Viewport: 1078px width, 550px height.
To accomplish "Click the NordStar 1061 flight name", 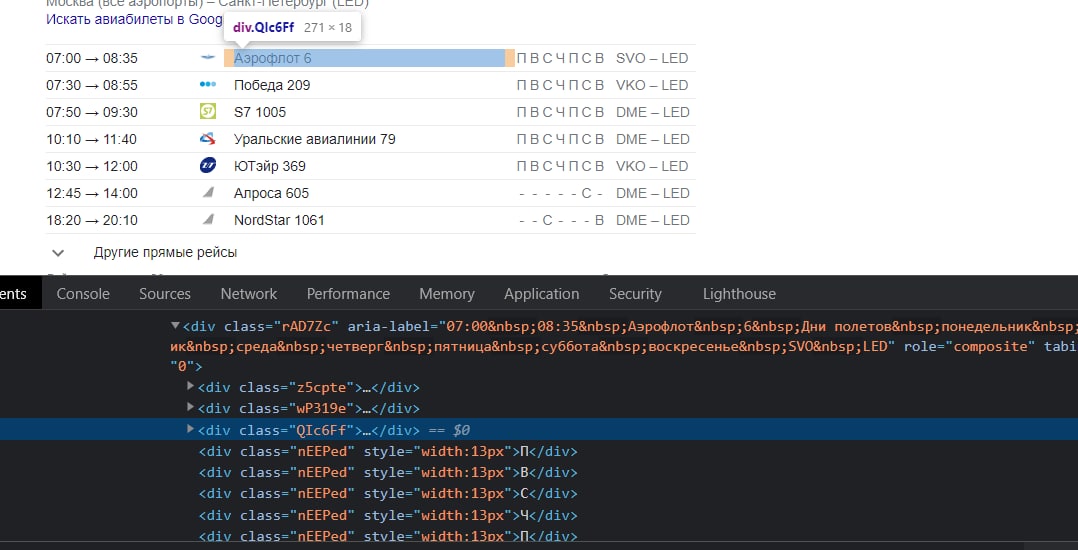I will [x=279, y=220].
